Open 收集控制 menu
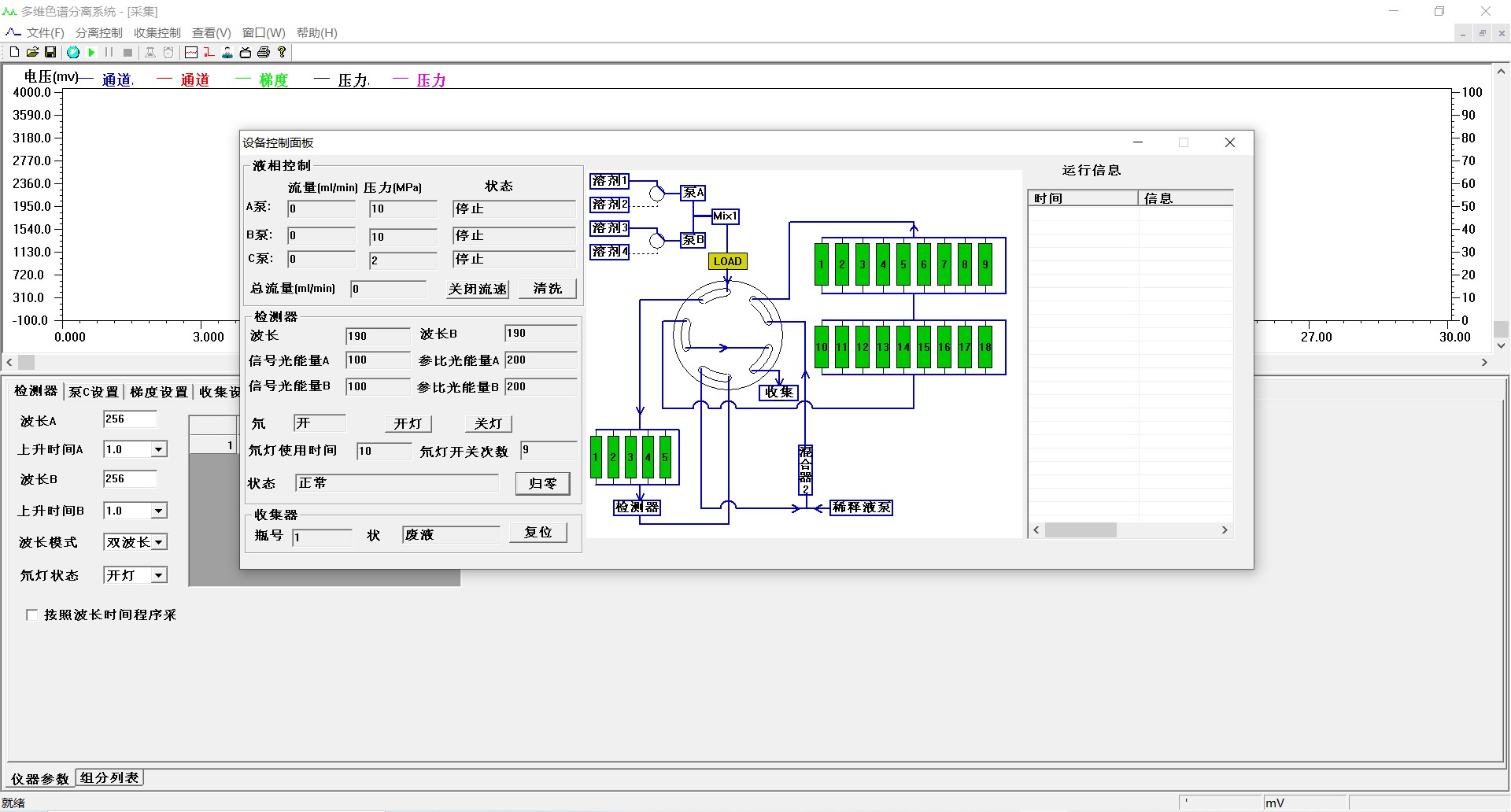The width and height of the screenshot is (1511, 812). [x=157, y=32]
